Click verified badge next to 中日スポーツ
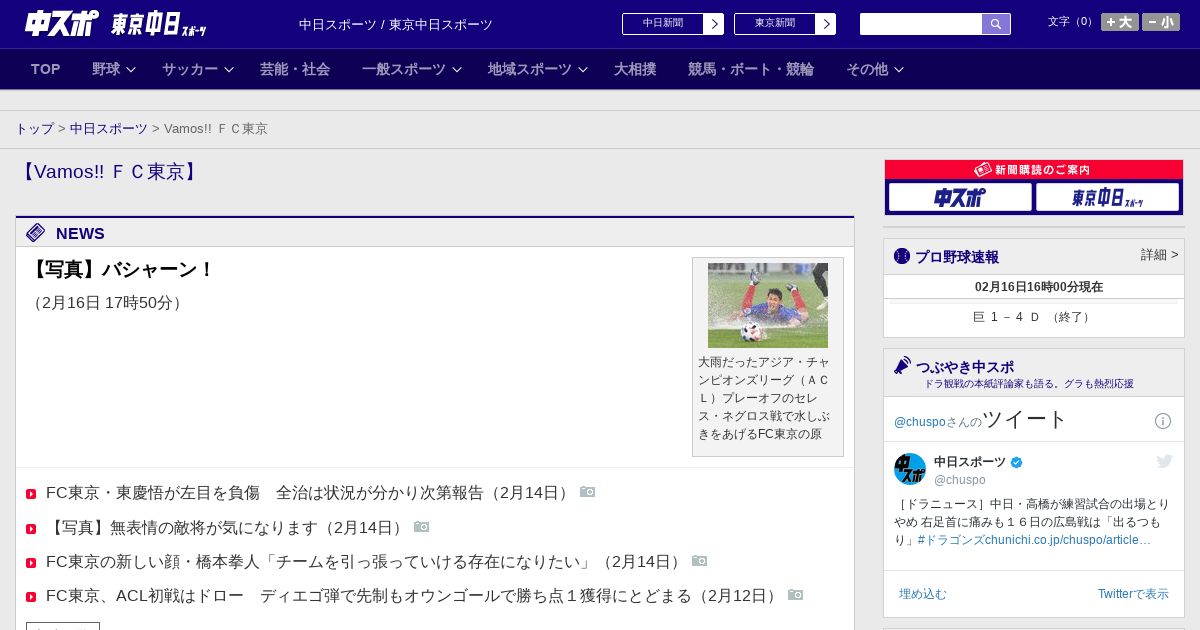Image resolution: width=1200 pixels, height=630 pixels. coord(1017,462)
